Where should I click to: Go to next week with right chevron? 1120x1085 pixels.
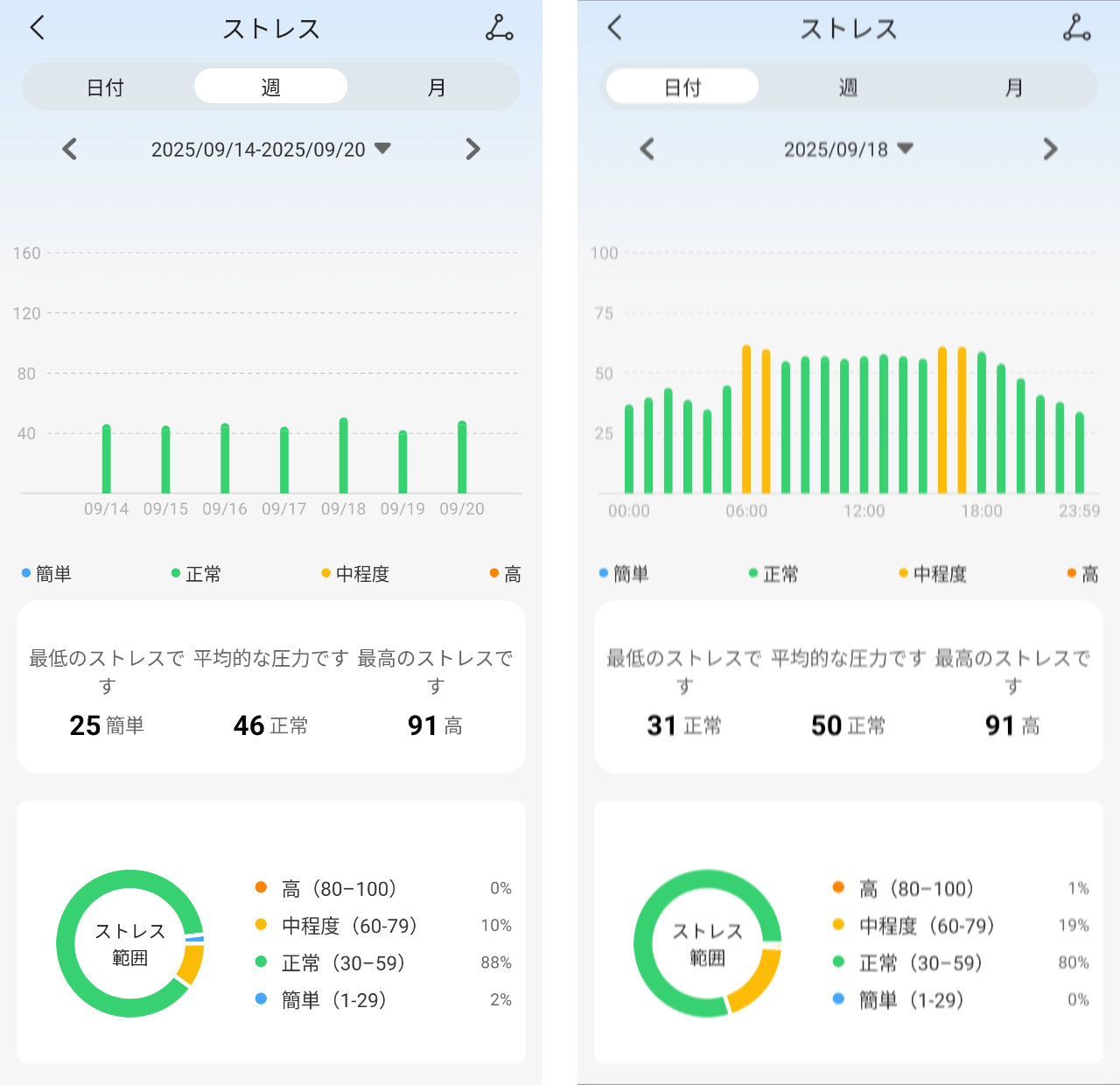[472, 150]
